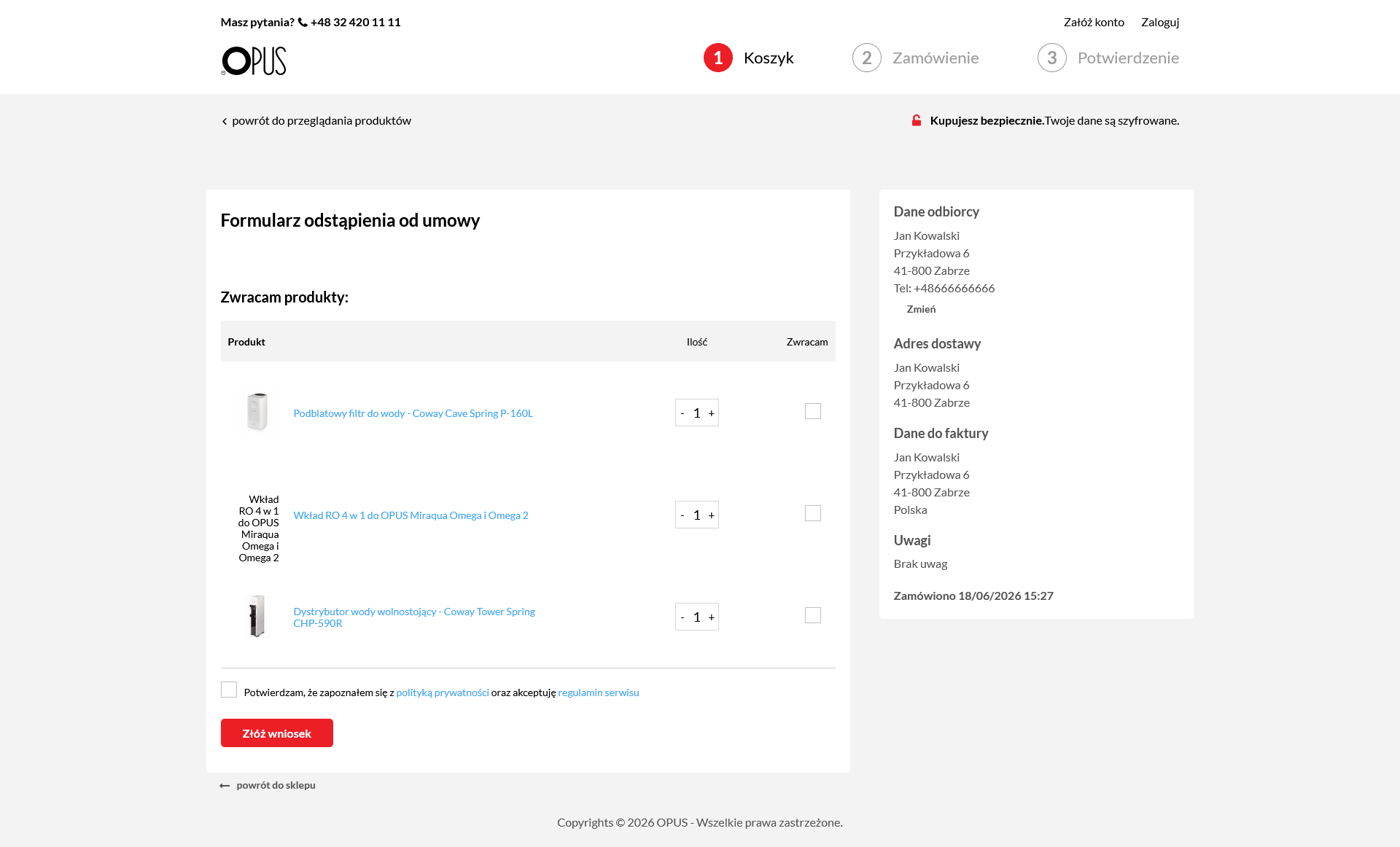This screenshot has height=847, width=1400.
Task: Decrease quantity of Wkład RO 4 w 1
Action: coord(682,515)
